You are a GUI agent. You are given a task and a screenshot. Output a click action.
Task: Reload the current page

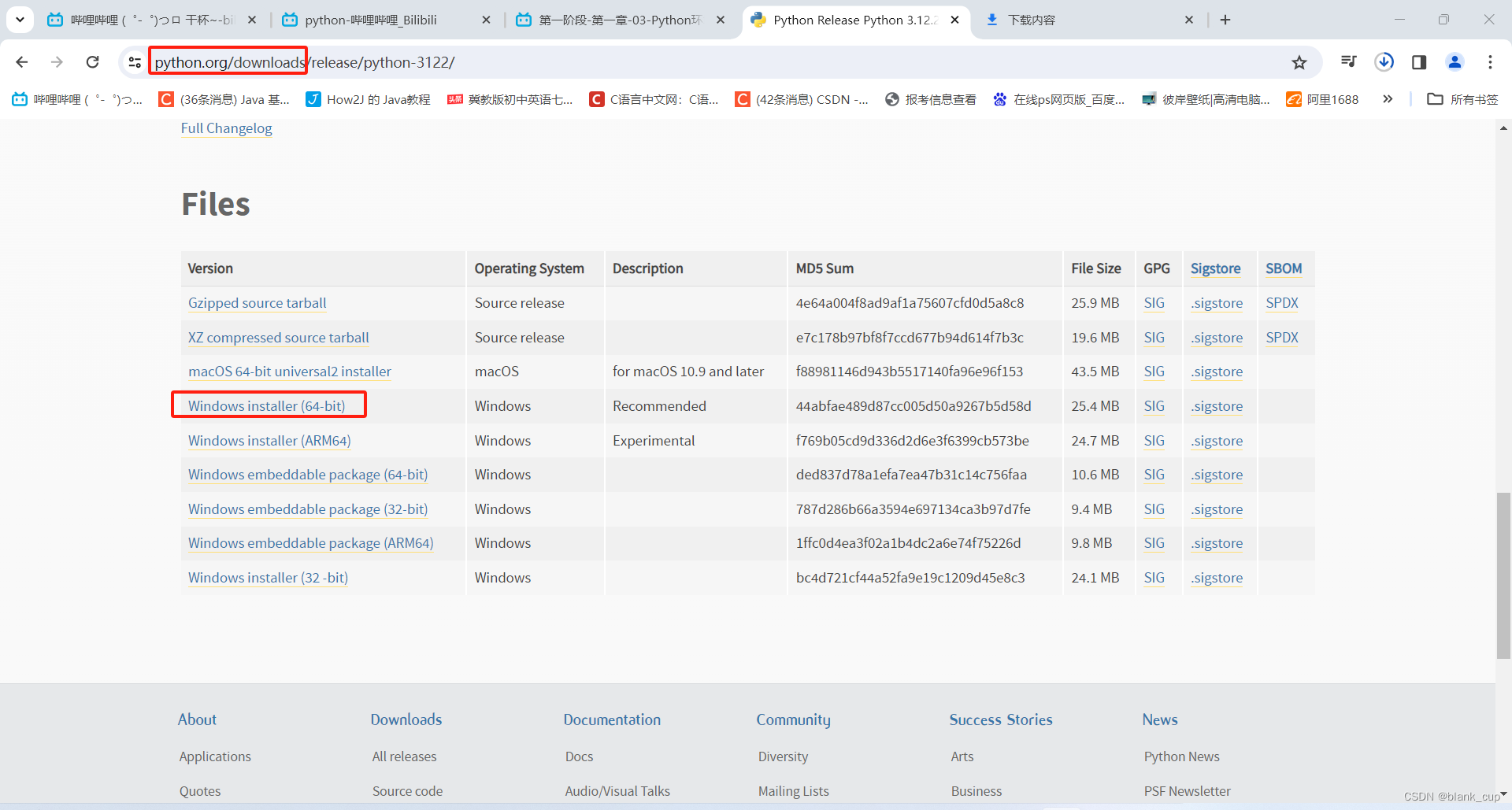[92, 62]
